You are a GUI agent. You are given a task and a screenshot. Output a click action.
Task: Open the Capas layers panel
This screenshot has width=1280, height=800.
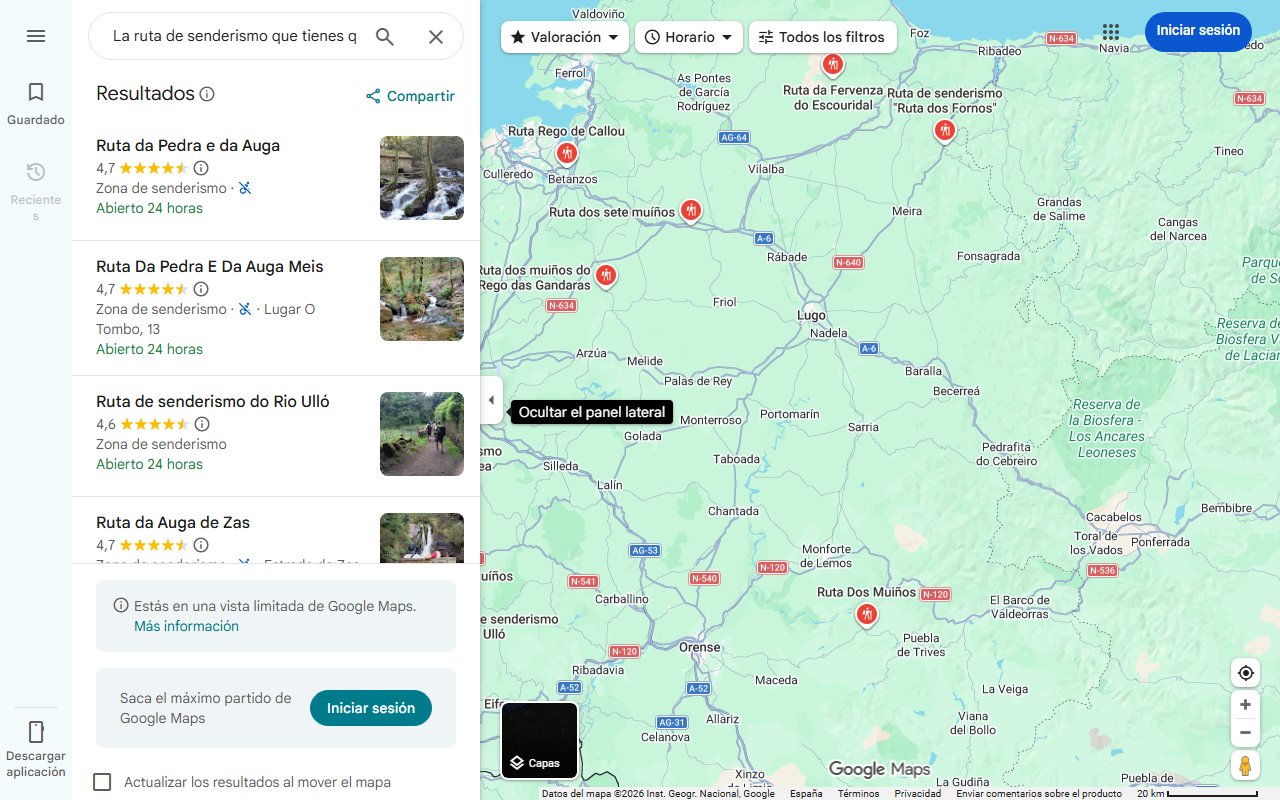pyautogui.click(x=539, y=740)
